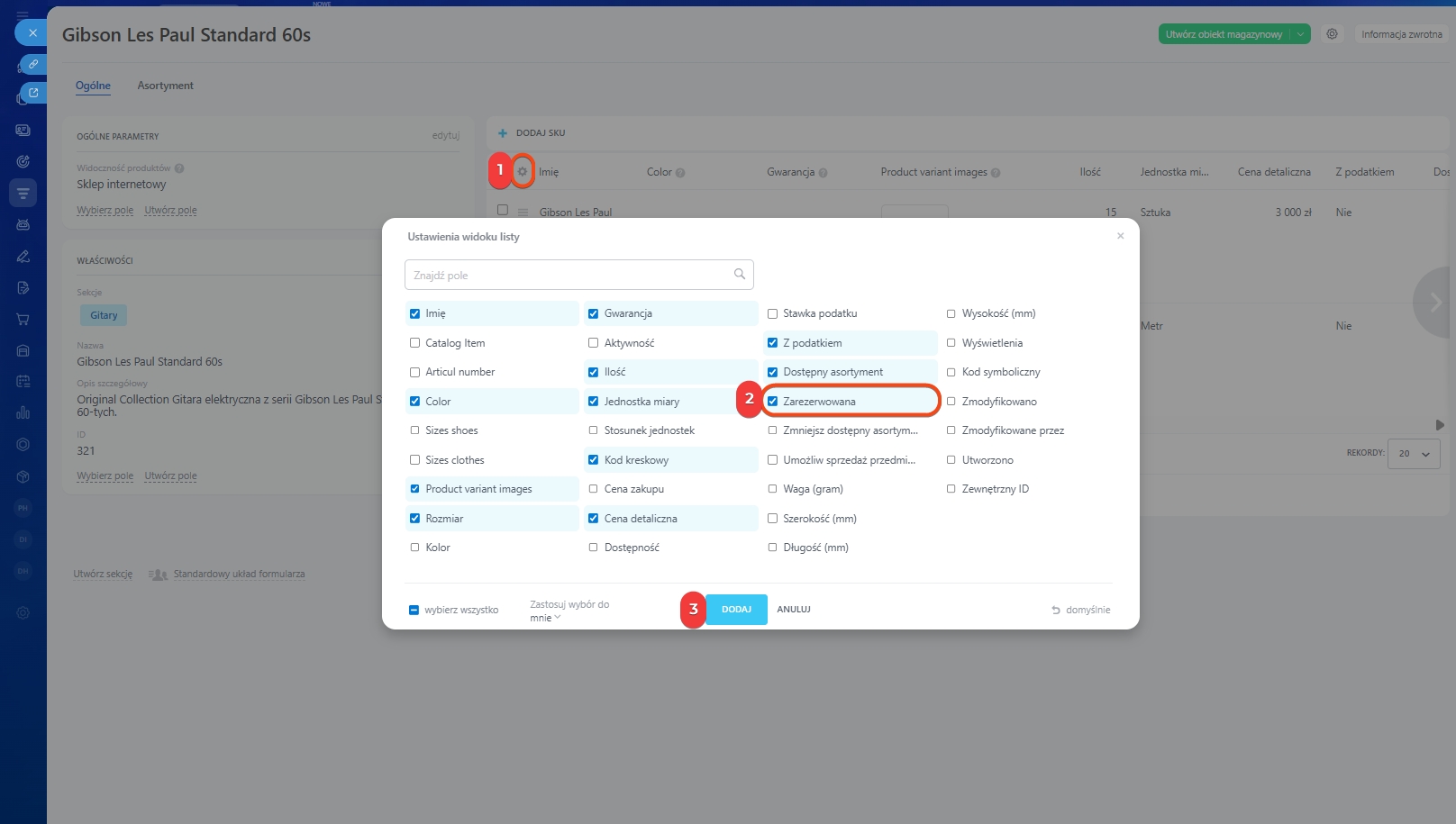Open the contact card sidebar icon
1456x824 pixels.
click(x=23, y=131)
